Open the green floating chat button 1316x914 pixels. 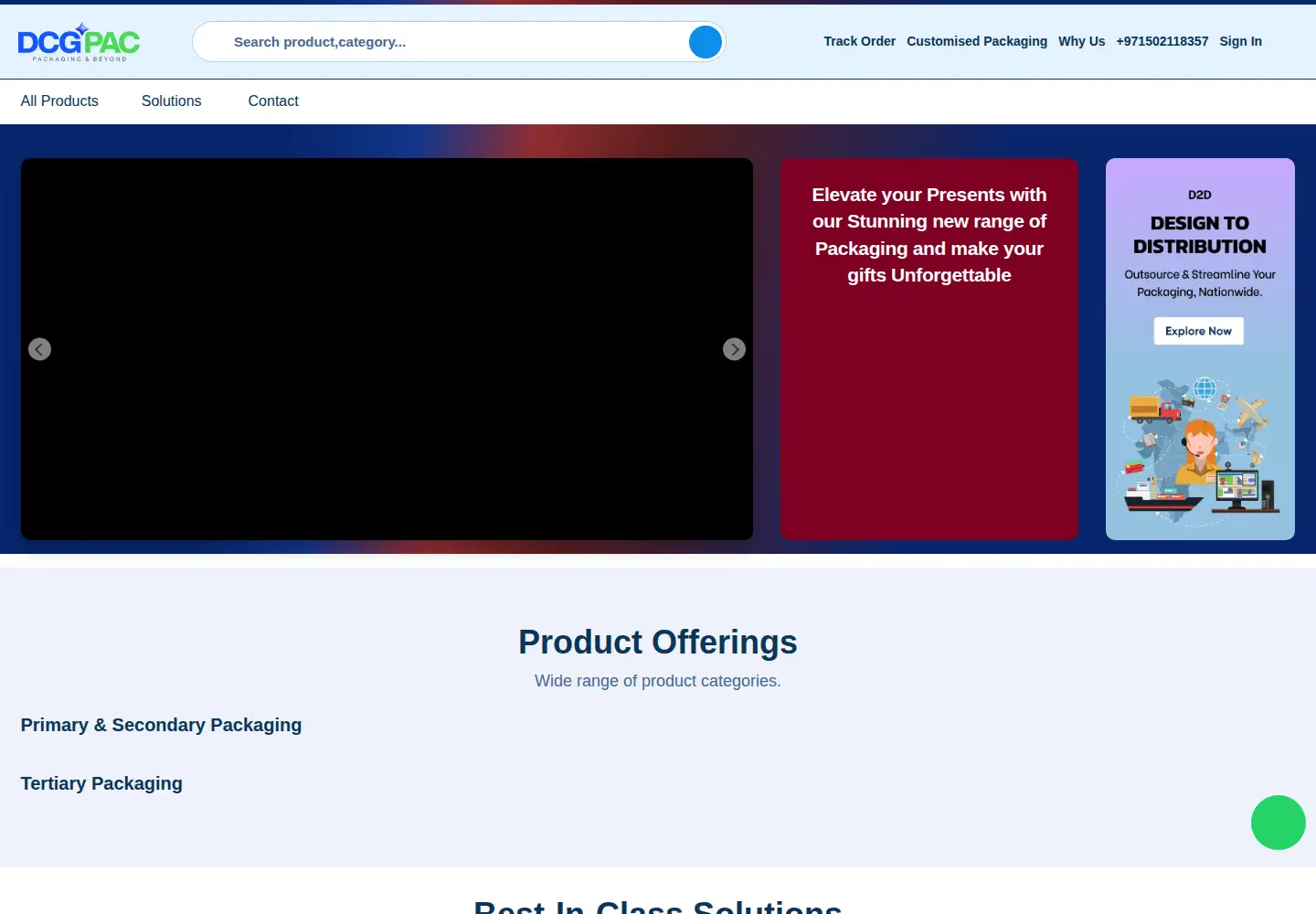(1279, 823)
